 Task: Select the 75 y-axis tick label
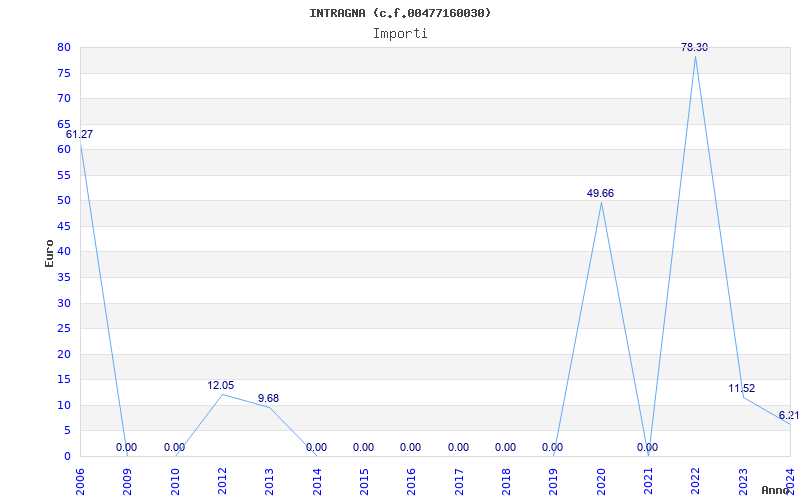pyautogui.click(x=64, y=73)
